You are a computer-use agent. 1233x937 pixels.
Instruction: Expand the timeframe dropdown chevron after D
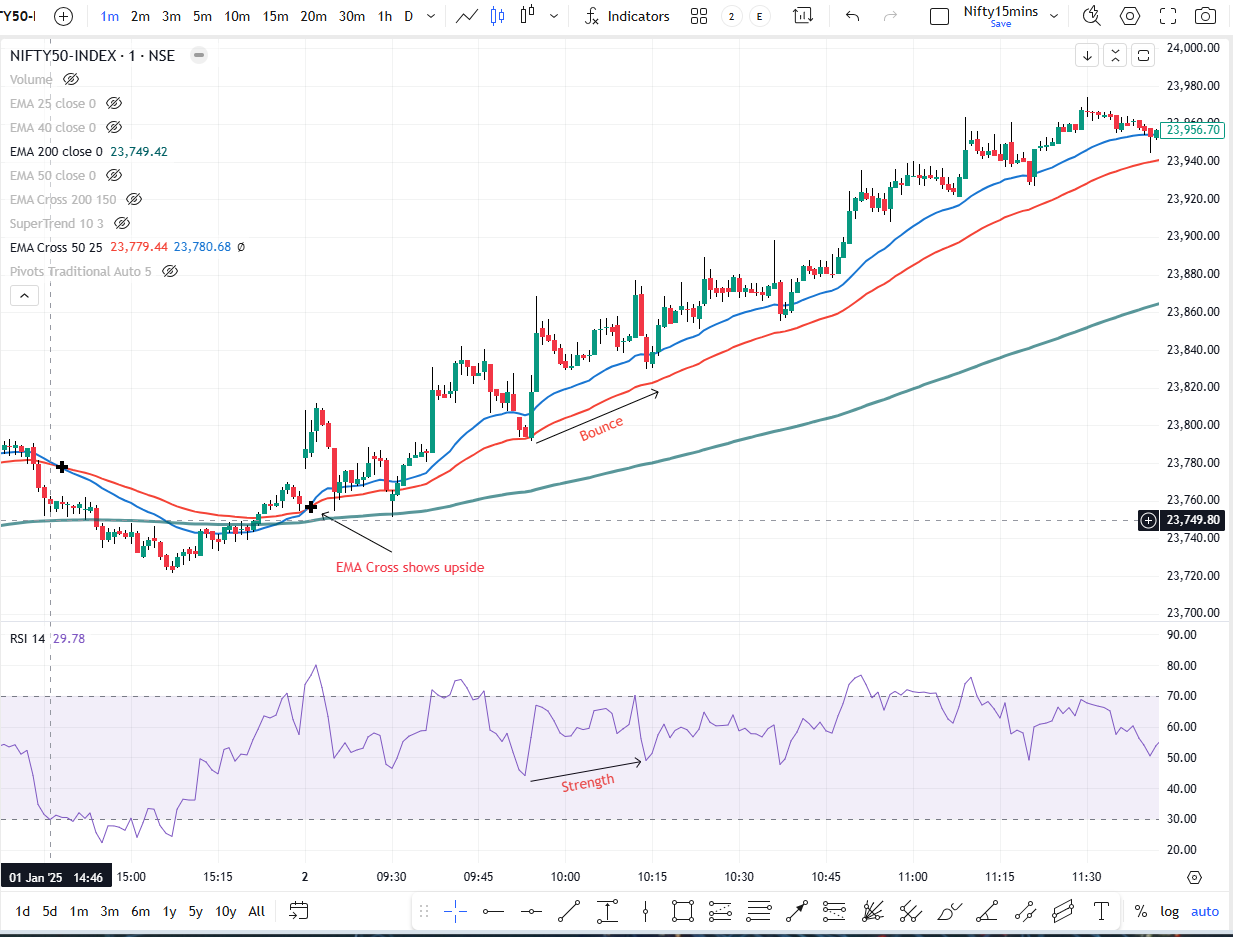(x=430, y=16)
